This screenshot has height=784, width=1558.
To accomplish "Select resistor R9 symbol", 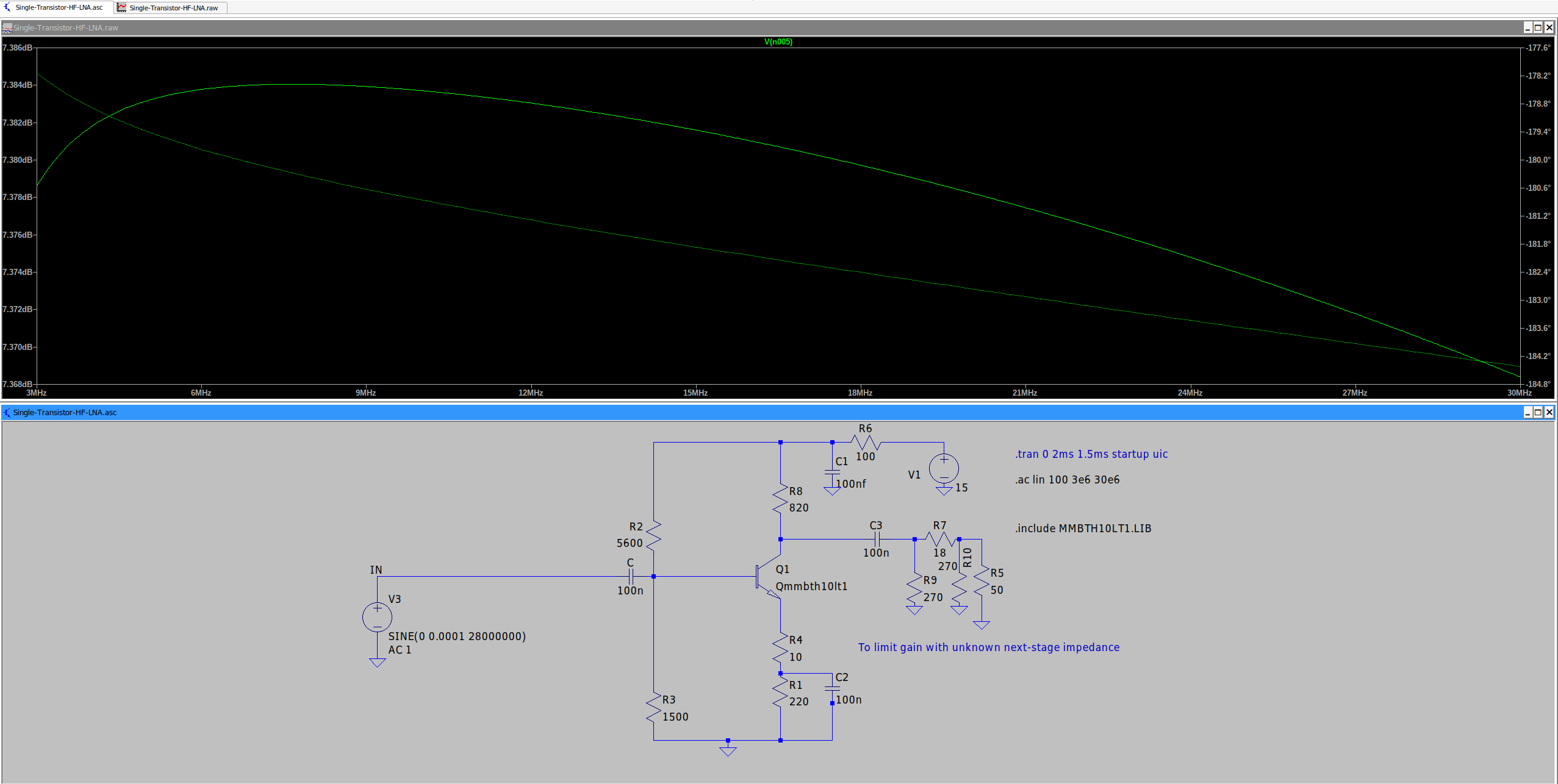I will click(x=914, y=589).
